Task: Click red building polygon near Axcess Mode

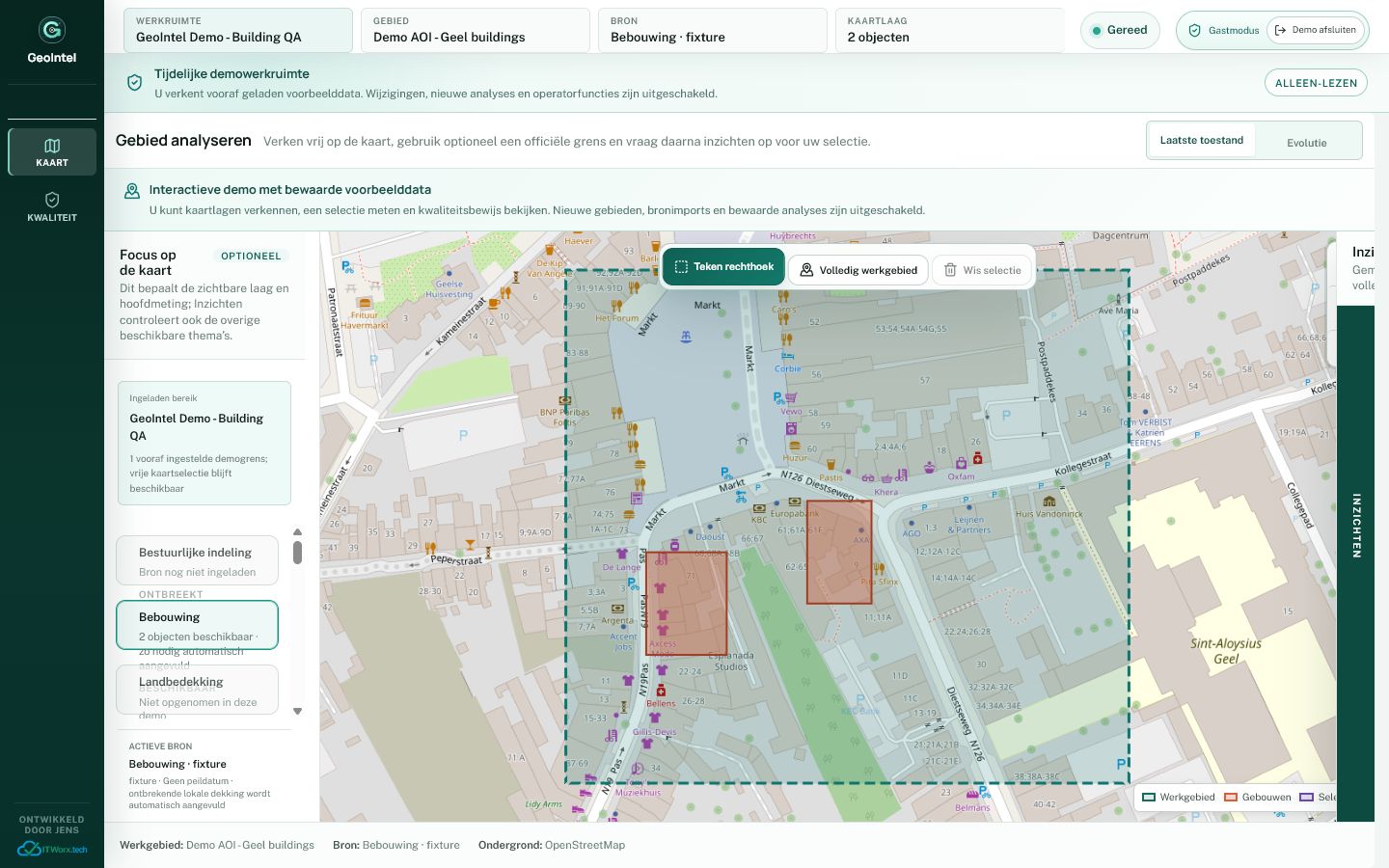Action: coord(686,604)
